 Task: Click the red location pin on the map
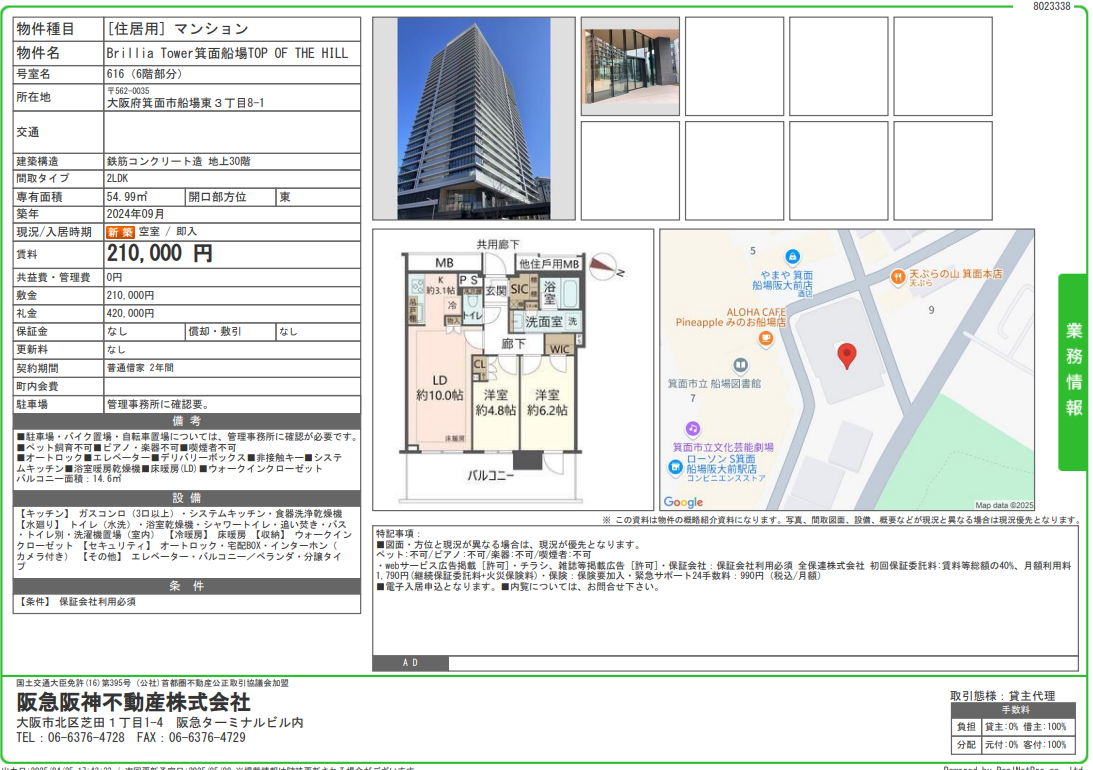coord(846,355)
